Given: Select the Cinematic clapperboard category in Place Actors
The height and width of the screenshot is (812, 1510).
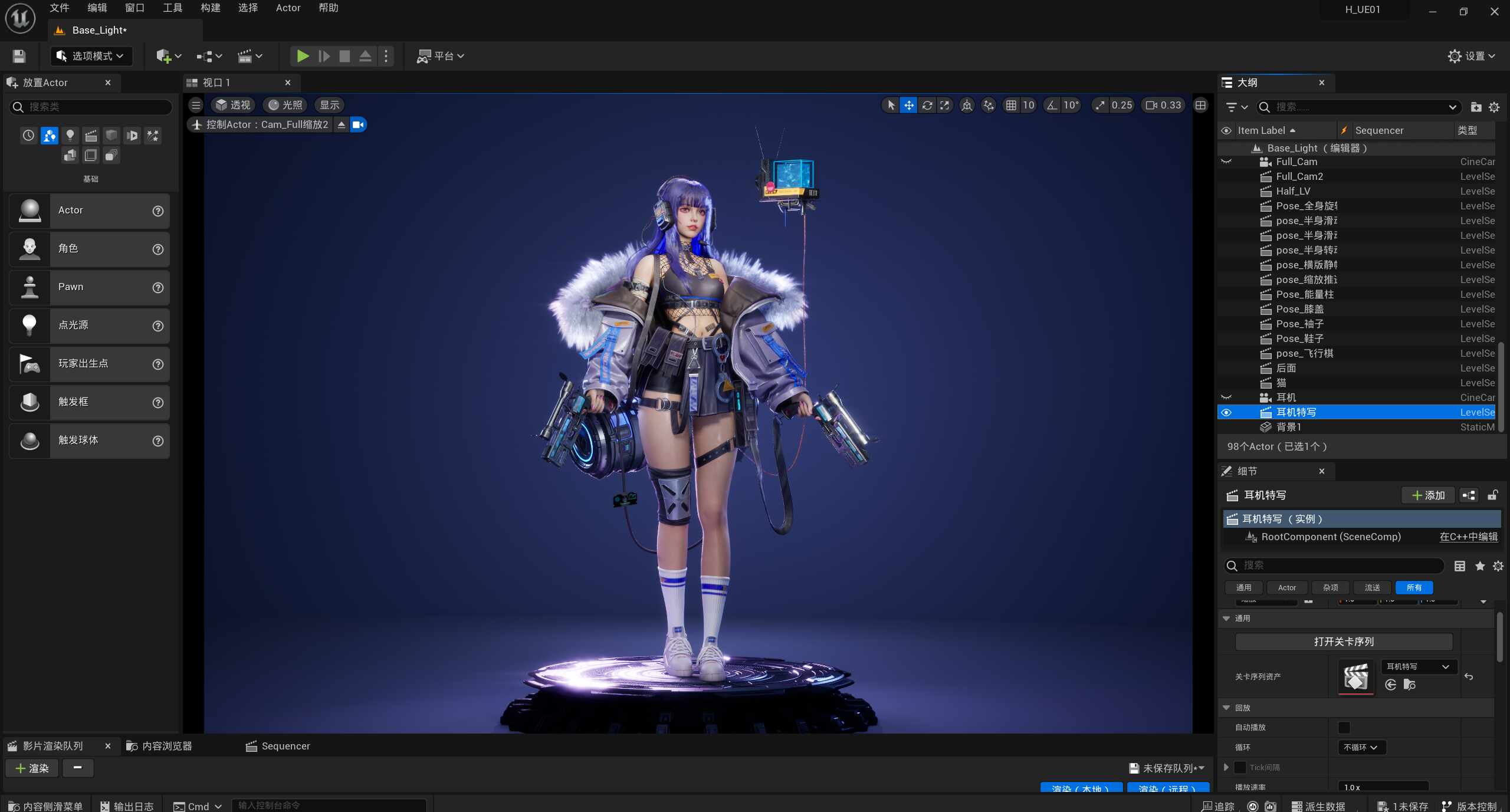Looking at the screenshot, I should [91, 136].
